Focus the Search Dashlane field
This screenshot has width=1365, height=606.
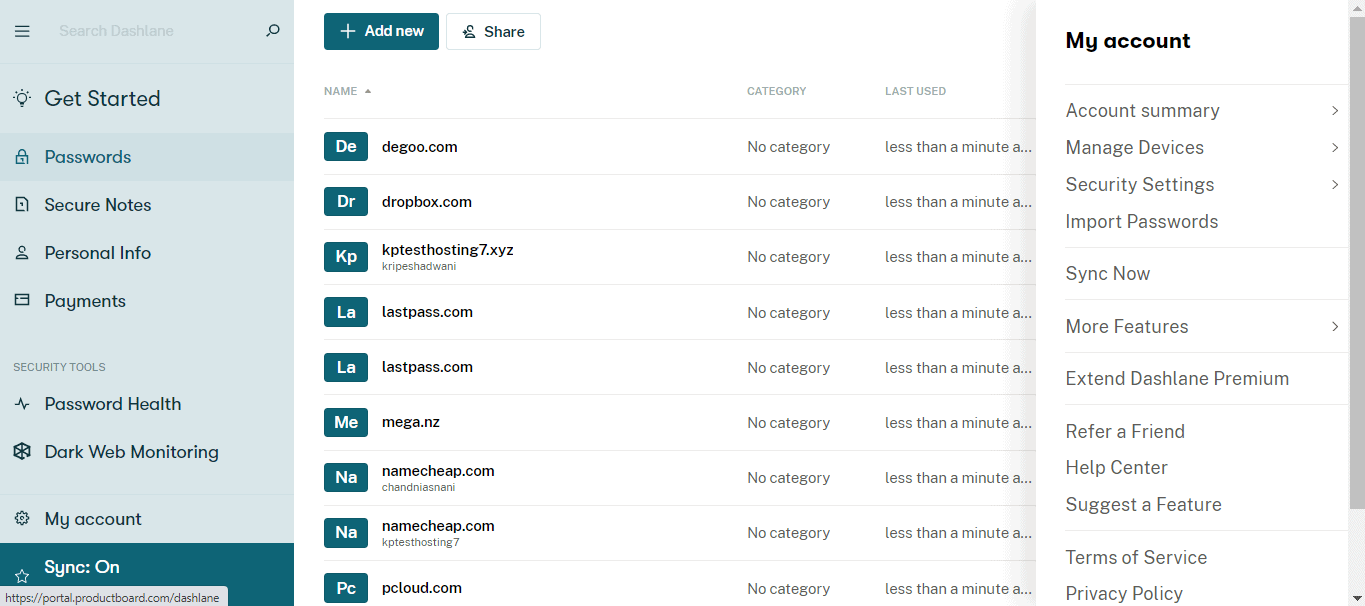pos(155,31)
